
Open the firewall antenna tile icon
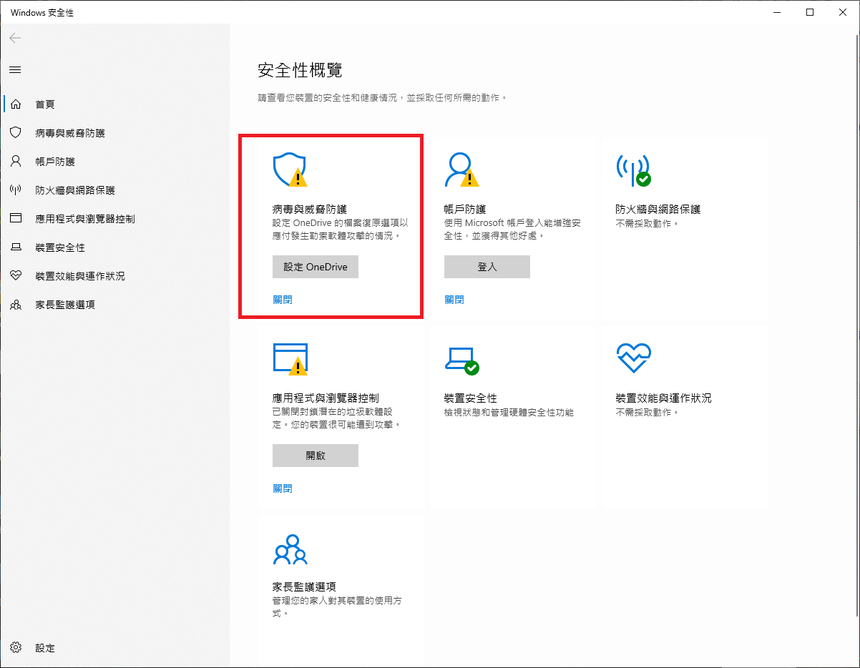(x=633, y=170)
